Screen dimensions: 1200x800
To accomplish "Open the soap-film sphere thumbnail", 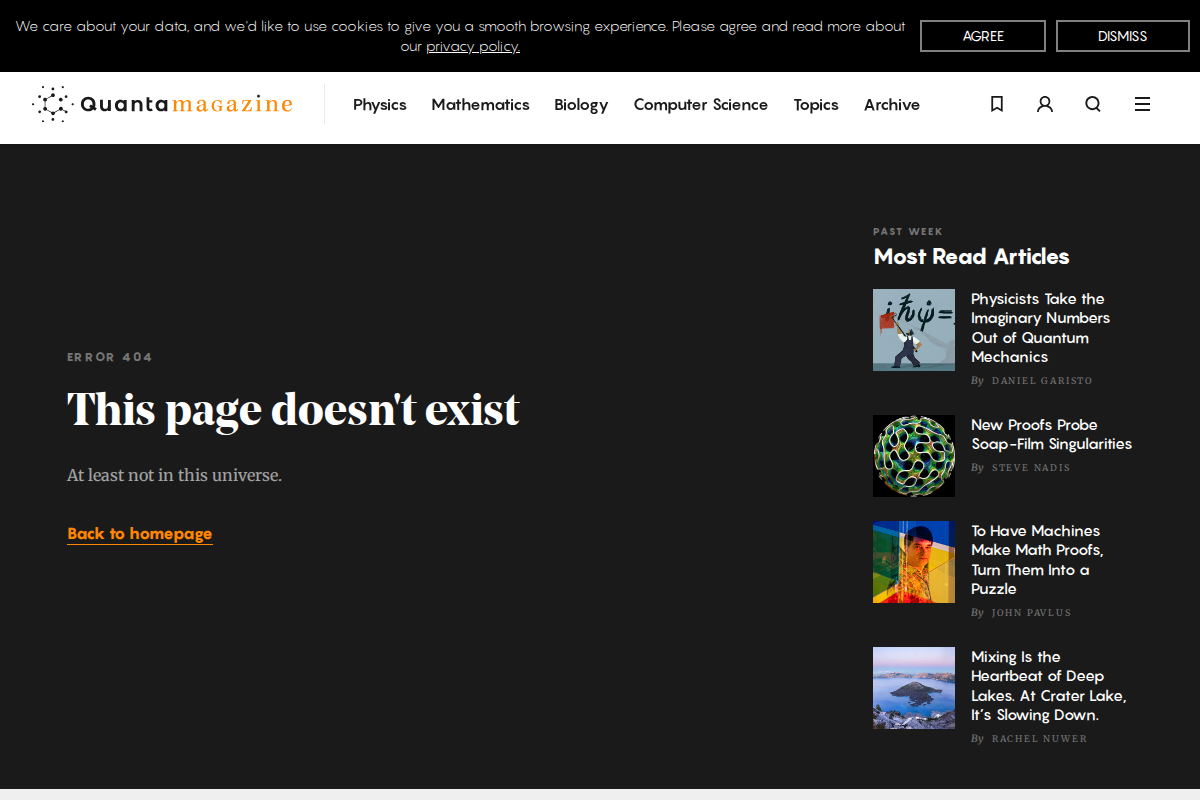I will point(913,456).
